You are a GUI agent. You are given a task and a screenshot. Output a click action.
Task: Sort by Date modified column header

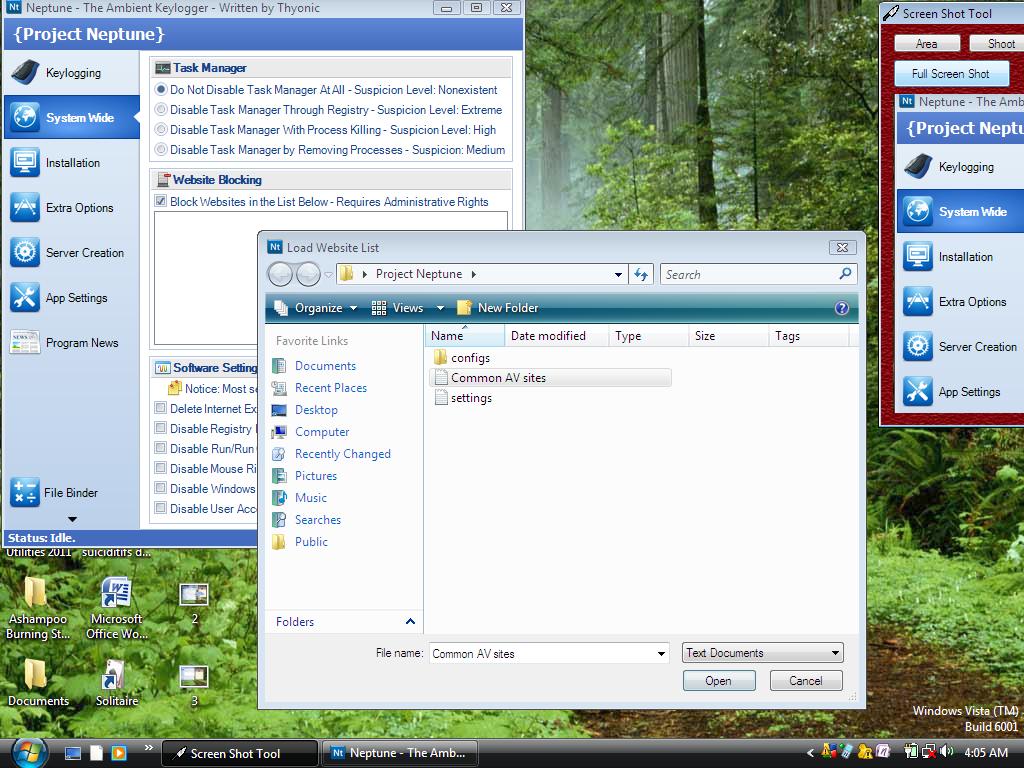click(556, 336)
